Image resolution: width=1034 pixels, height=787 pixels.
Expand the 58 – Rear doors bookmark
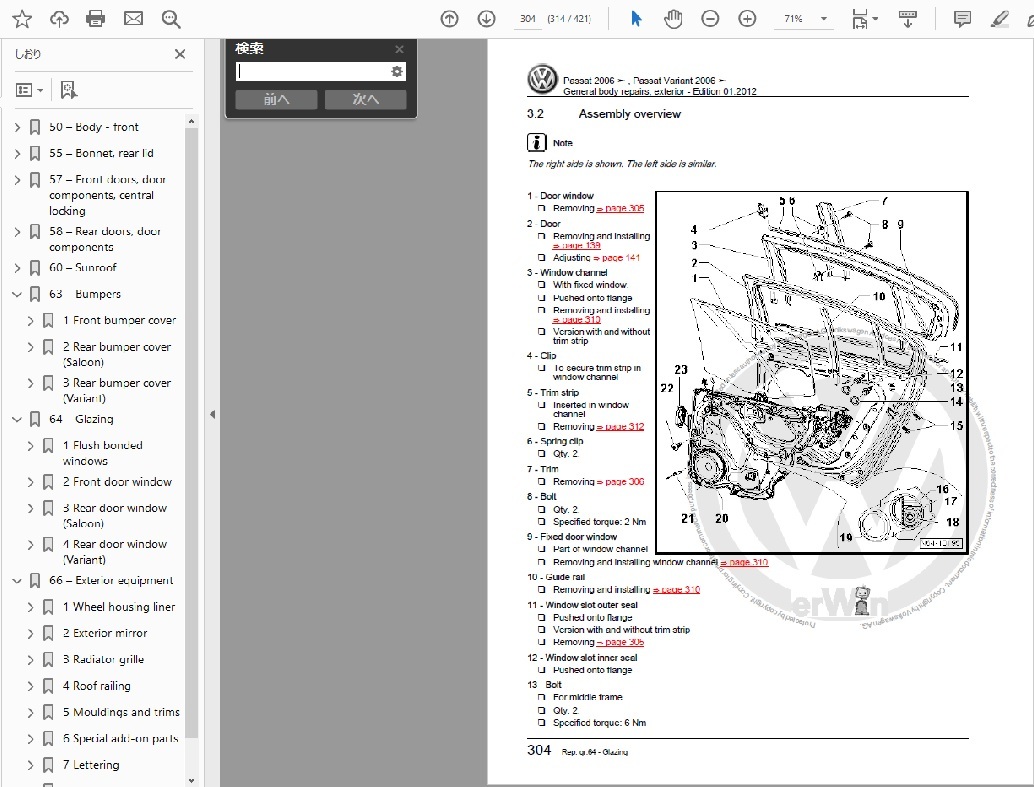18,232
